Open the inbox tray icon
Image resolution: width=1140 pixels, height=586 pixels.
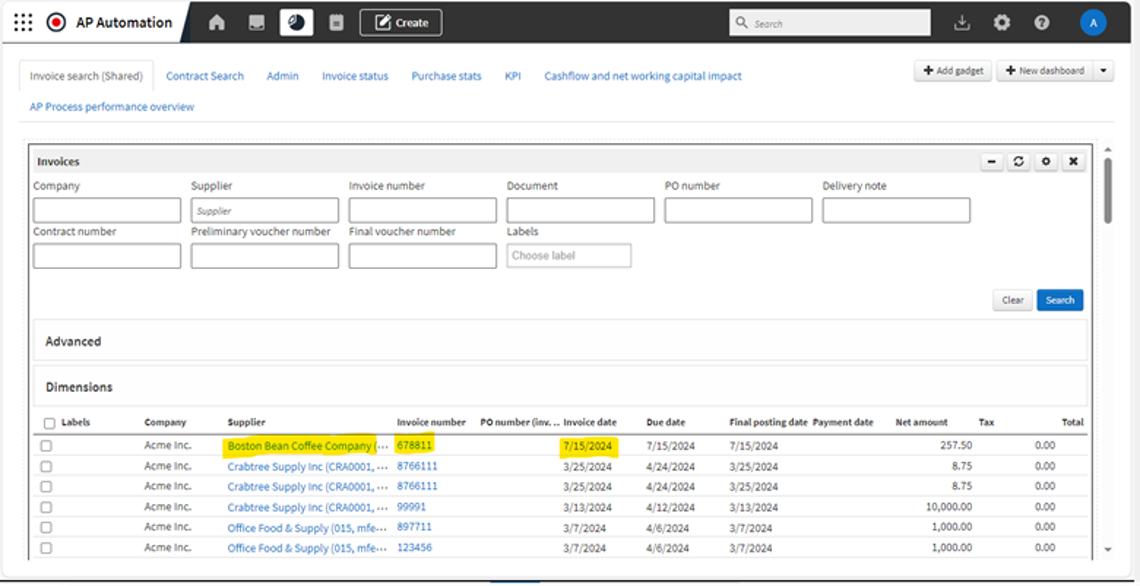(257, 22)
